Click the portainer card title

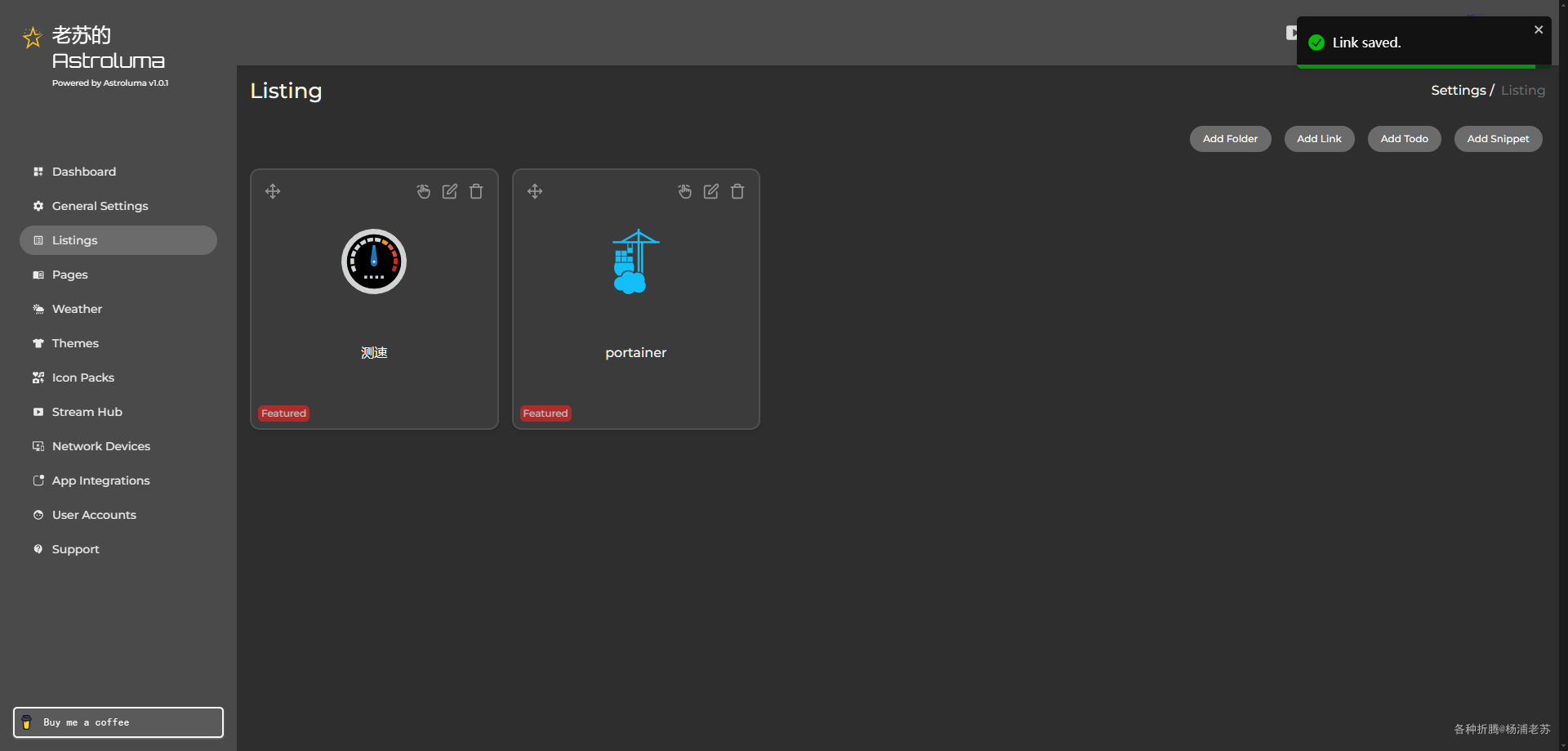point(635,353)
